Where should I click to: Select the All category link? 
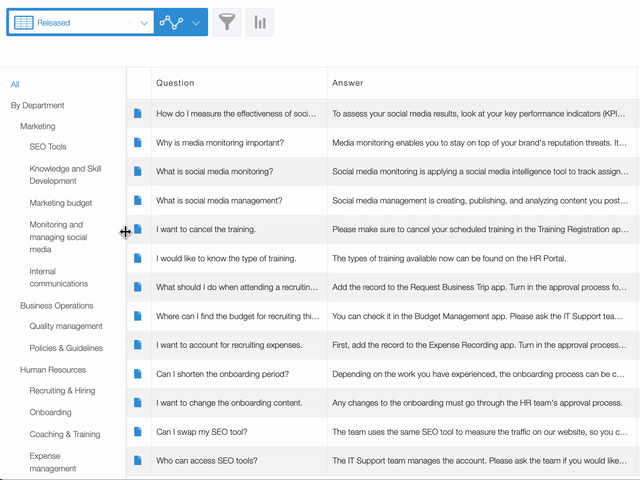[x=15, y=85]
